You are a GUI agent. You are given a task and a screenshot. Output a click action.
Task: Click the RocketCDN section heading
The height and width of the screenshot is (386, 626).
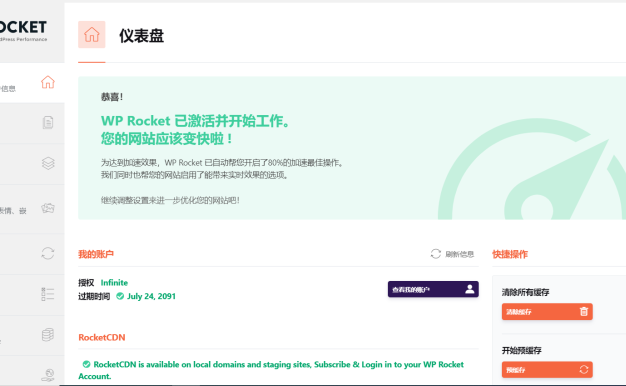[x=102, y=338]
